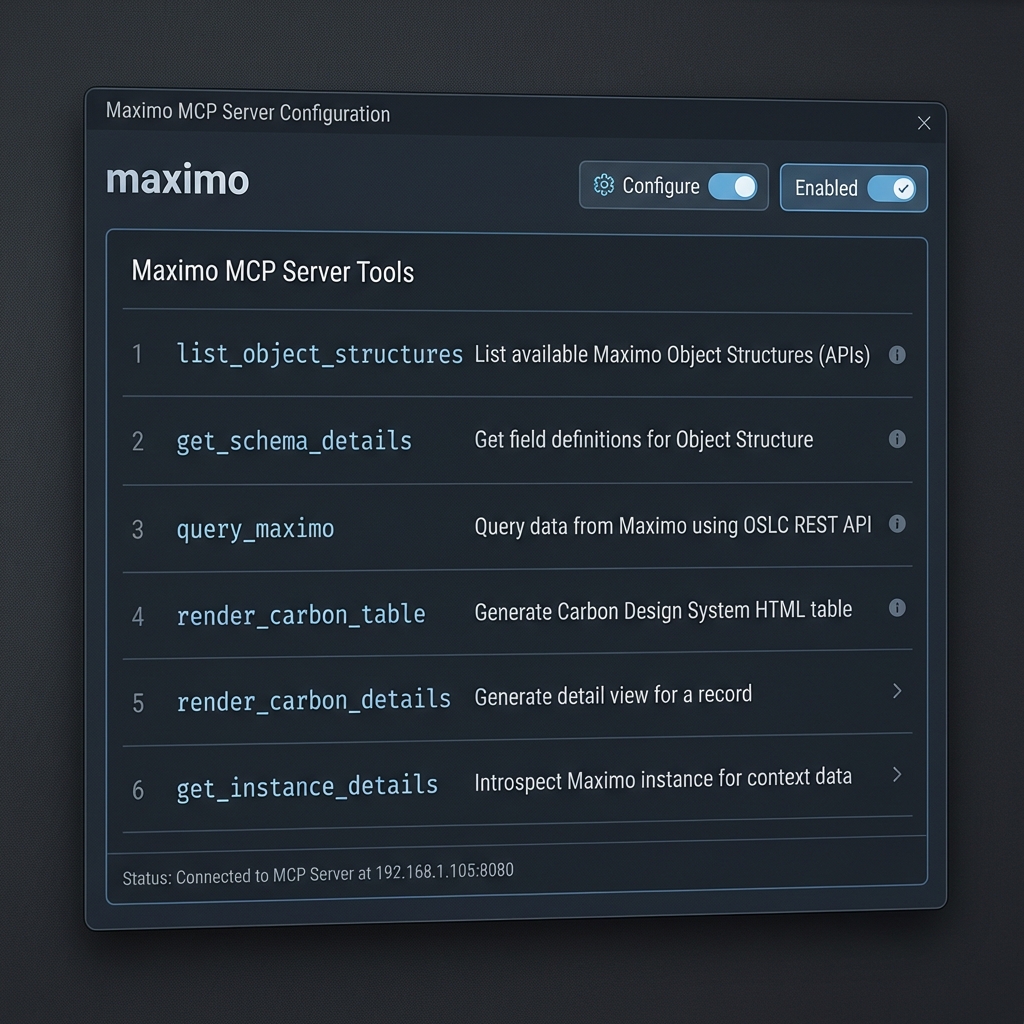Image resolution: width=1024 pixels, height=1024 pixels.
Task: Click the maximo logo
Action: (177, 180)
